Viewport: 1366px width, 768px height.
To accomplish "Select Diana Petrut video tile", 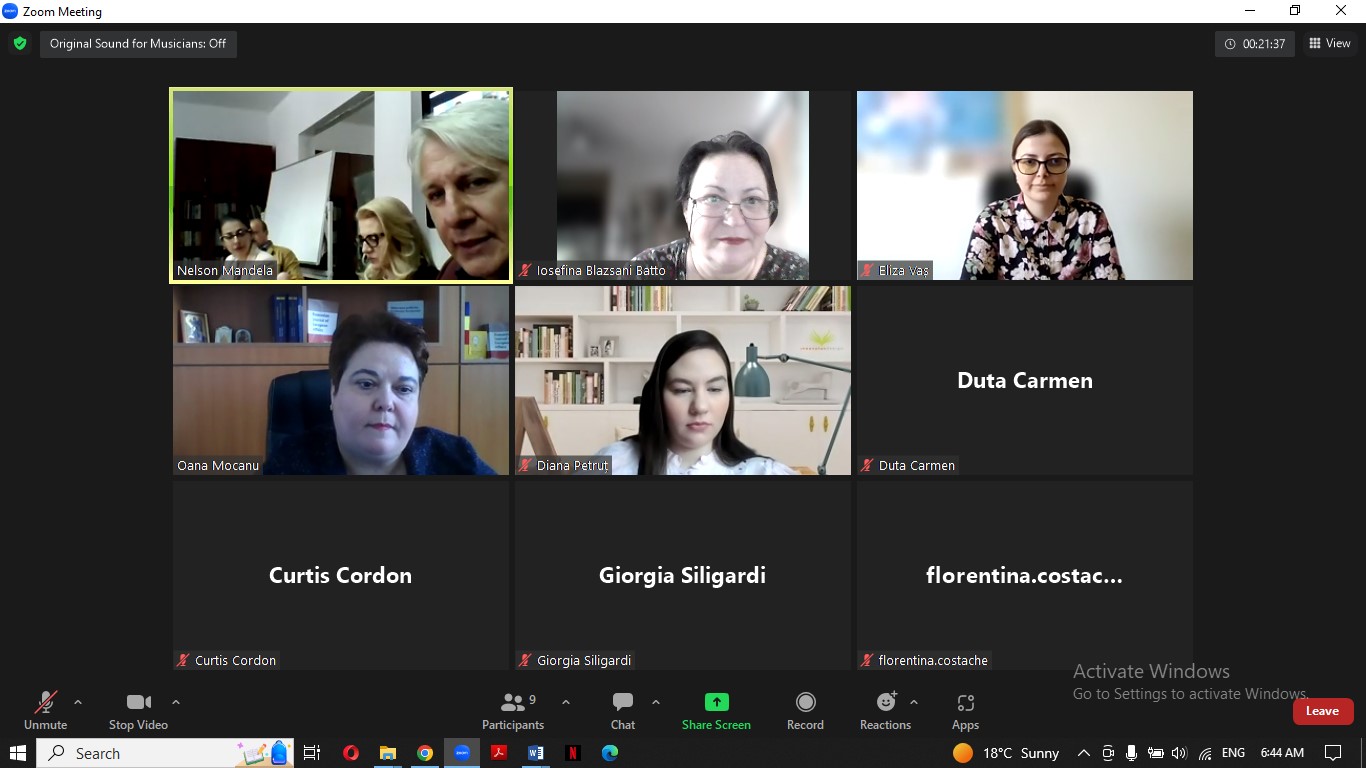I will [x=683, y=380].
